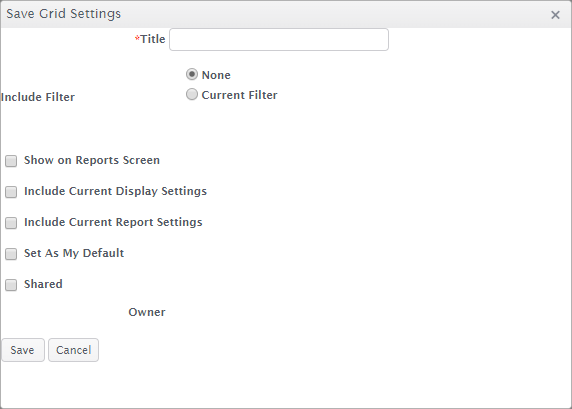
Task: Click the Current Filter label text
Action: [x=239, y=95]
